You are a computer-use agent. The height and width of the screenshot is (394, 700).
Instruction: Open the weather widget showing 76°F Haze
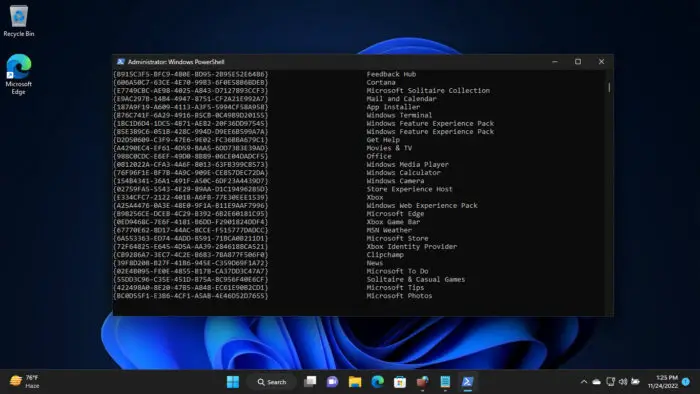[25, 382]
